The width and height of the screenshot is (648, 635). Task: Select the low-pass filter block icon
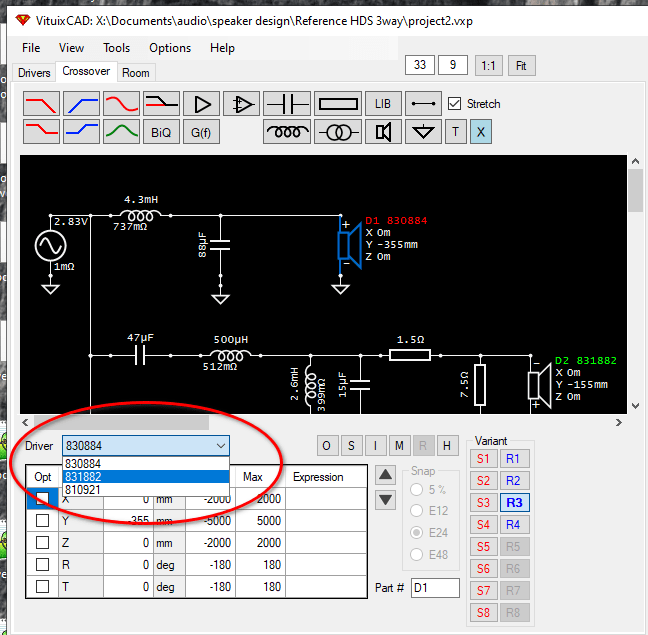(41, 104)
